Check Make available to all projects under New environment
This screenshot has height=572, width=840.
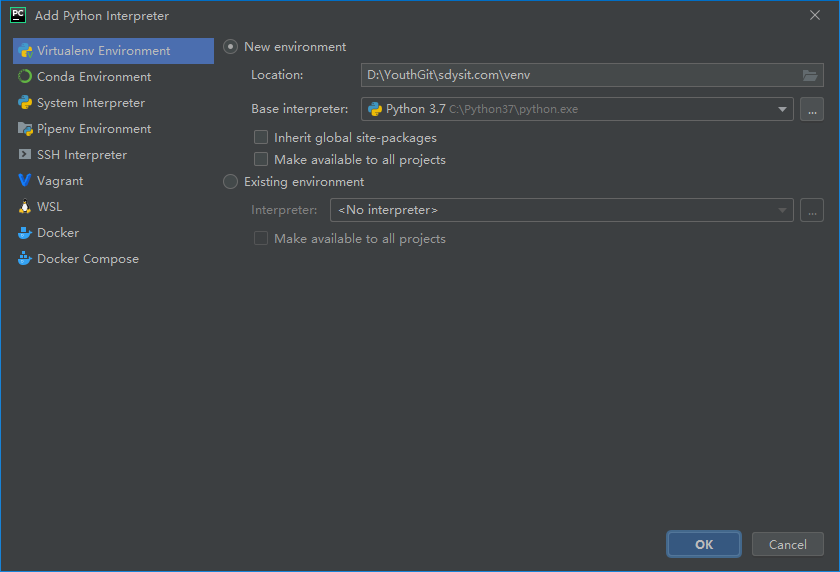261,160
